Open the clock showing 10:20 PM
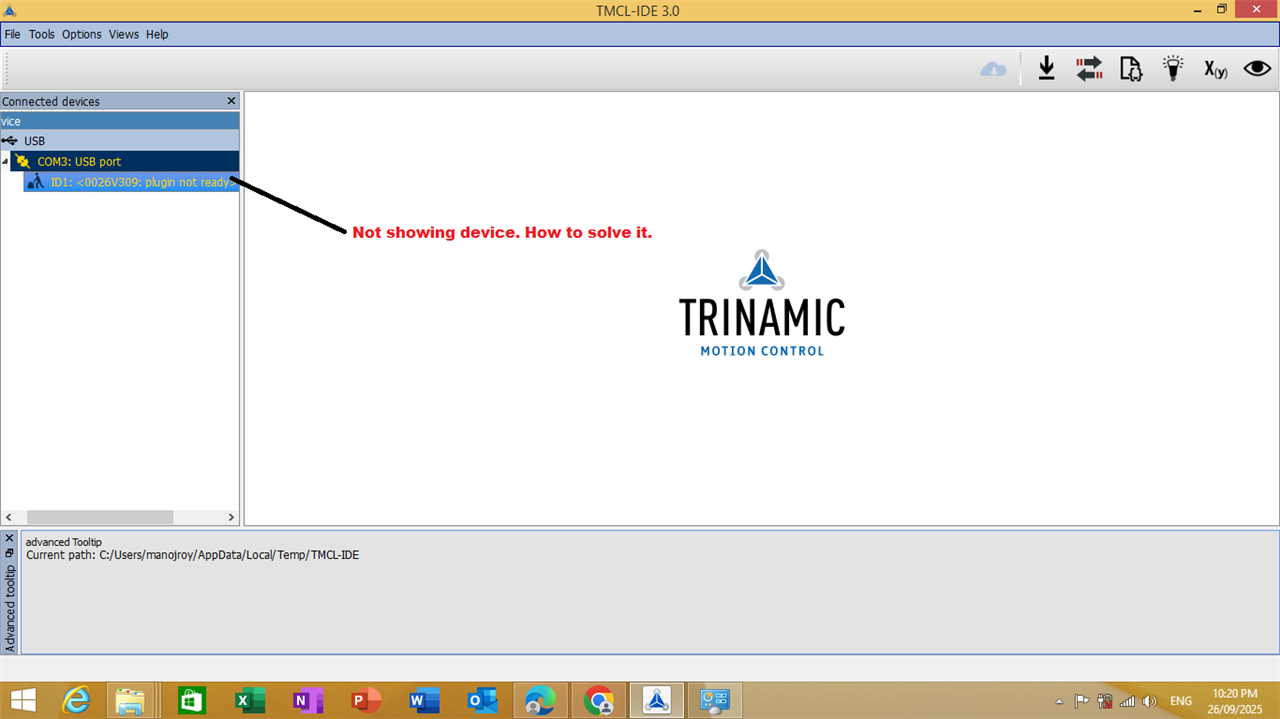 (x=1234, y=700)
